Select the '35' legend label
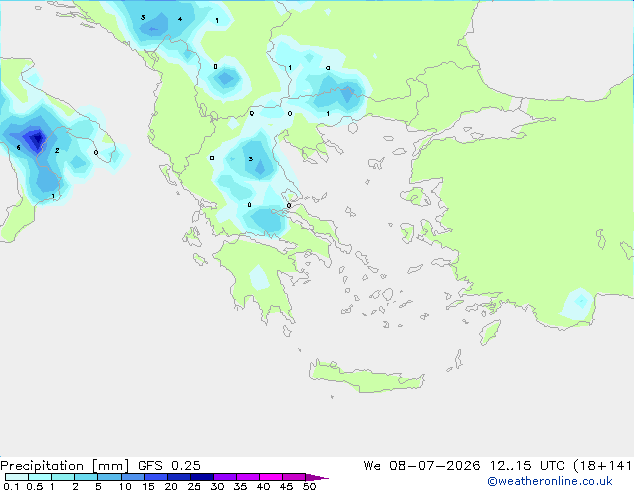634x490 pixels. pos(240,486)
